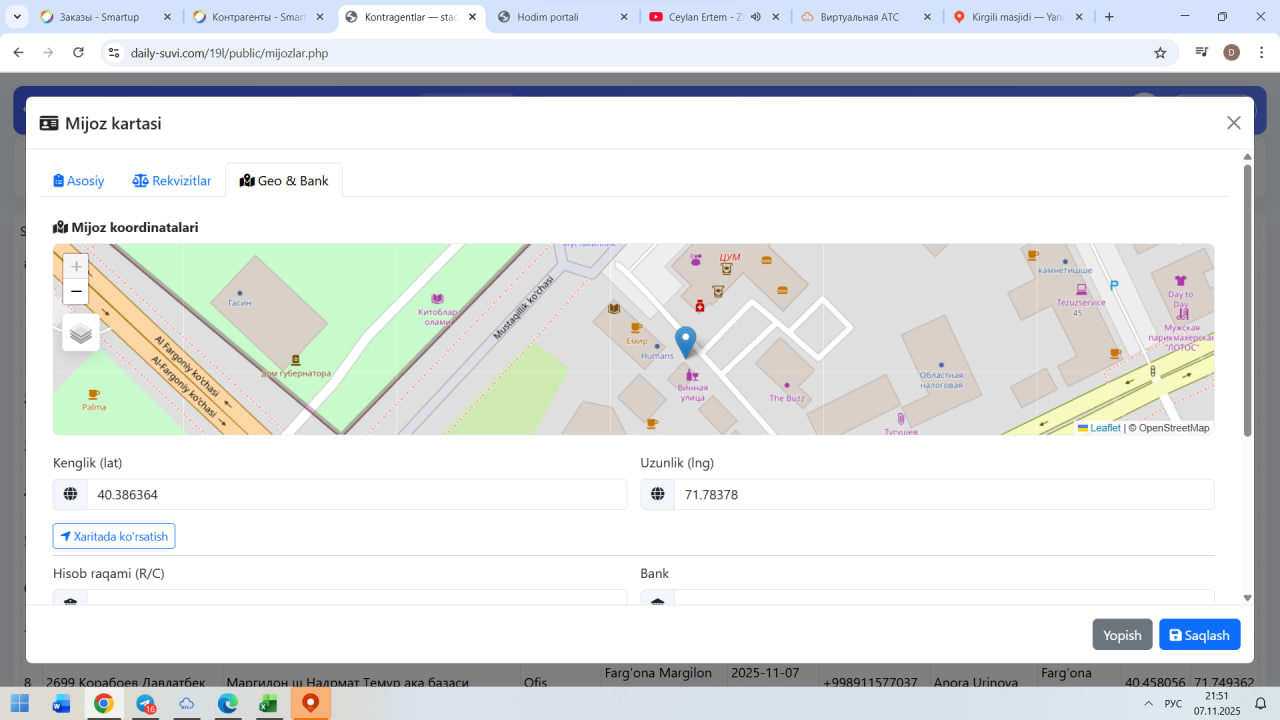Open a new browser tab

pyautogui.click(x=1109, y=17)
